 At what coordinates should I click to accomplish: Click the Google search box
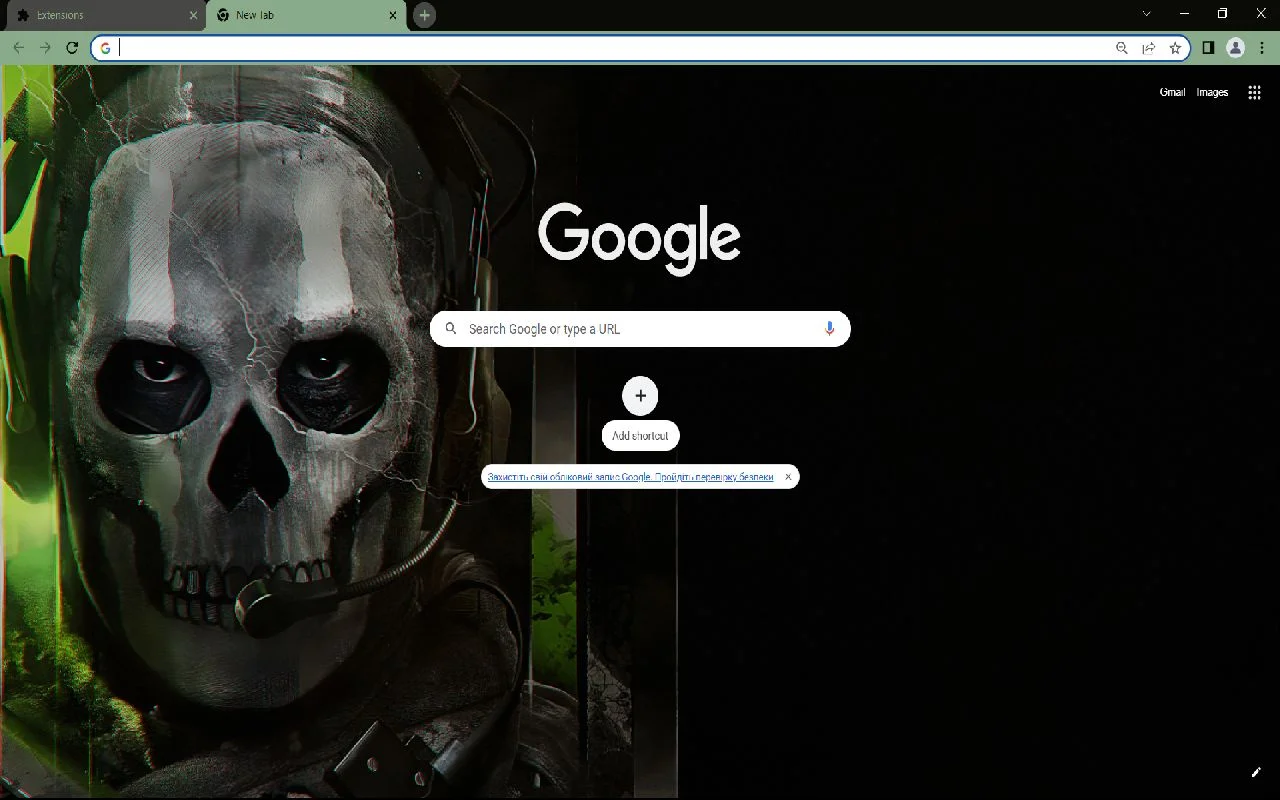[x=640, y=329]
